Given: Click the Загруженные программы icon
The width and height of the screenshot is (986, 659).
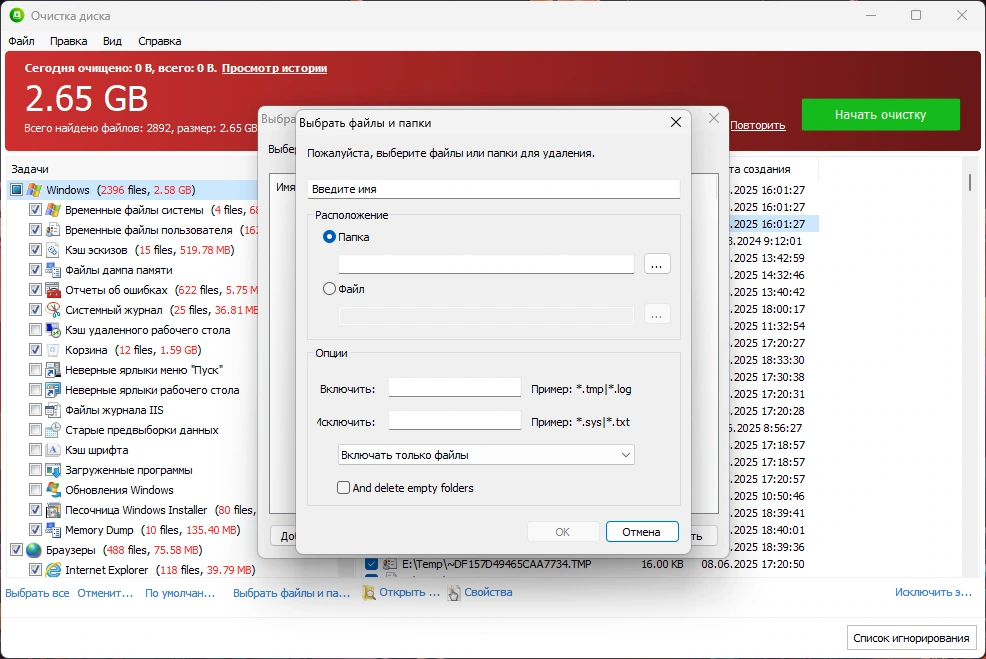Looking at the screenshot, I should (x=53, y=470).
